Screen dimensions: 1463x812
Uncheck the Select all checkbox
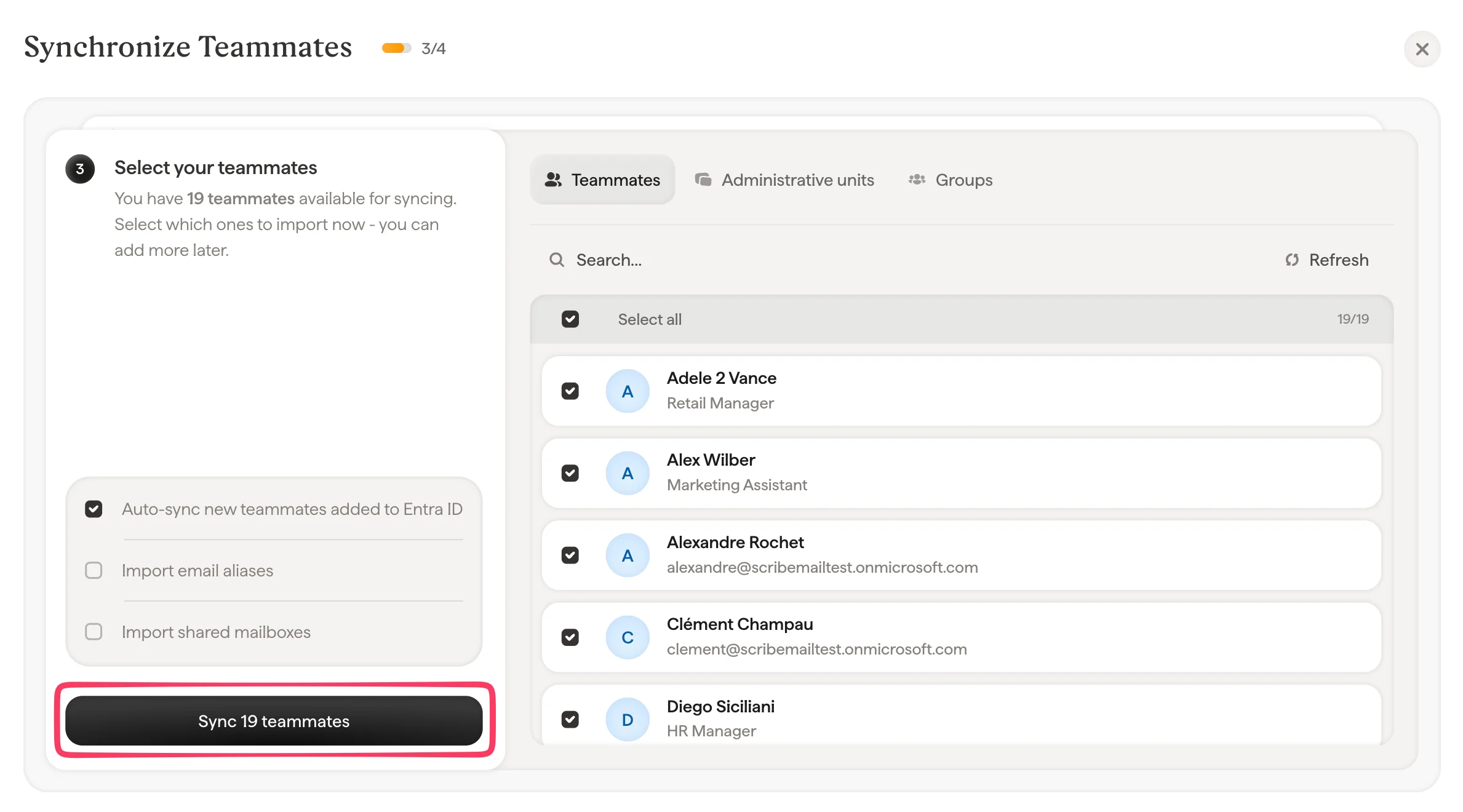(570, 319)
